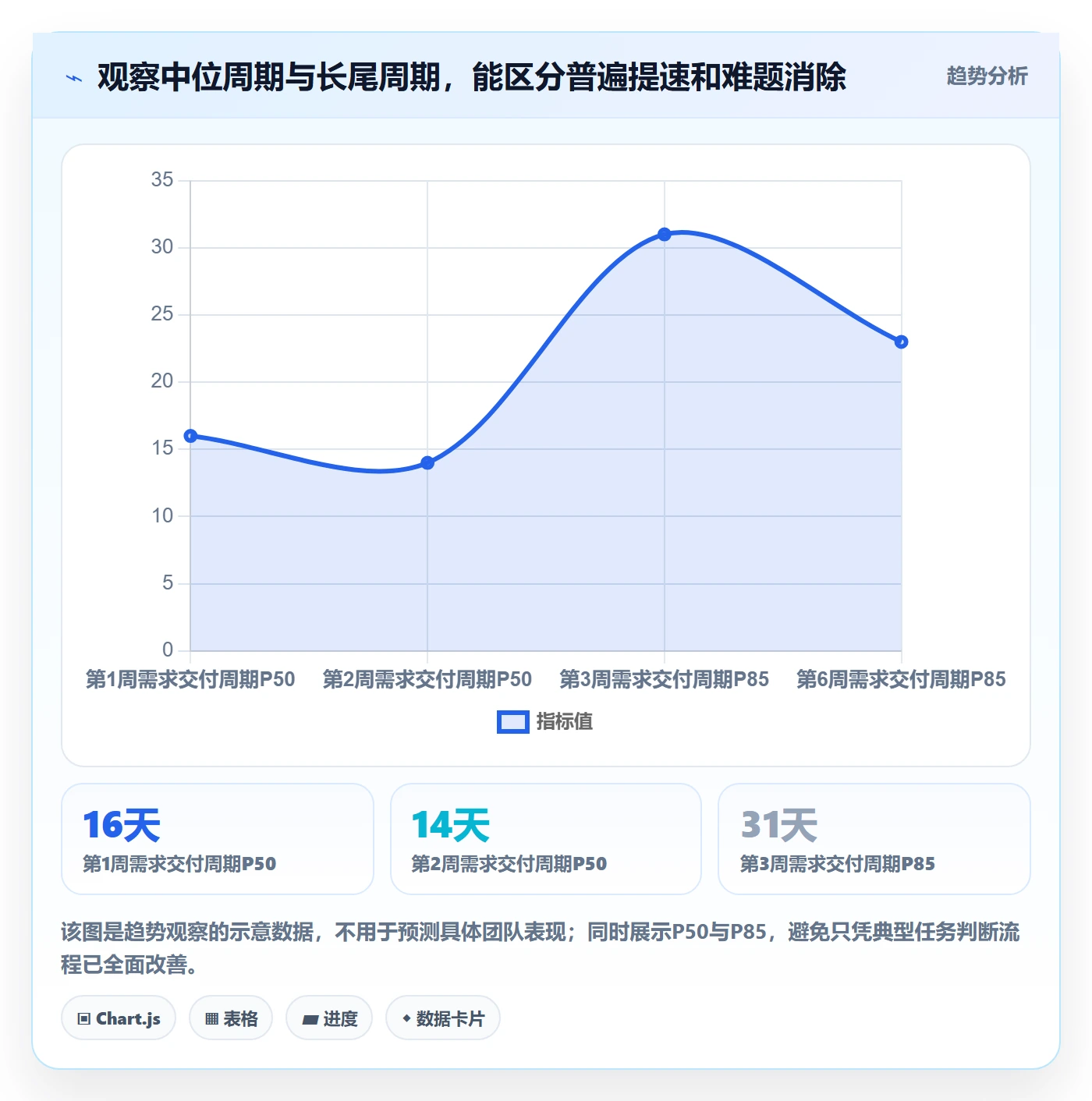This screenshot has width=1092, height=1101.
Task: Click the y-axis value 35
Action: pyautogui.click(x=162, y=180)
